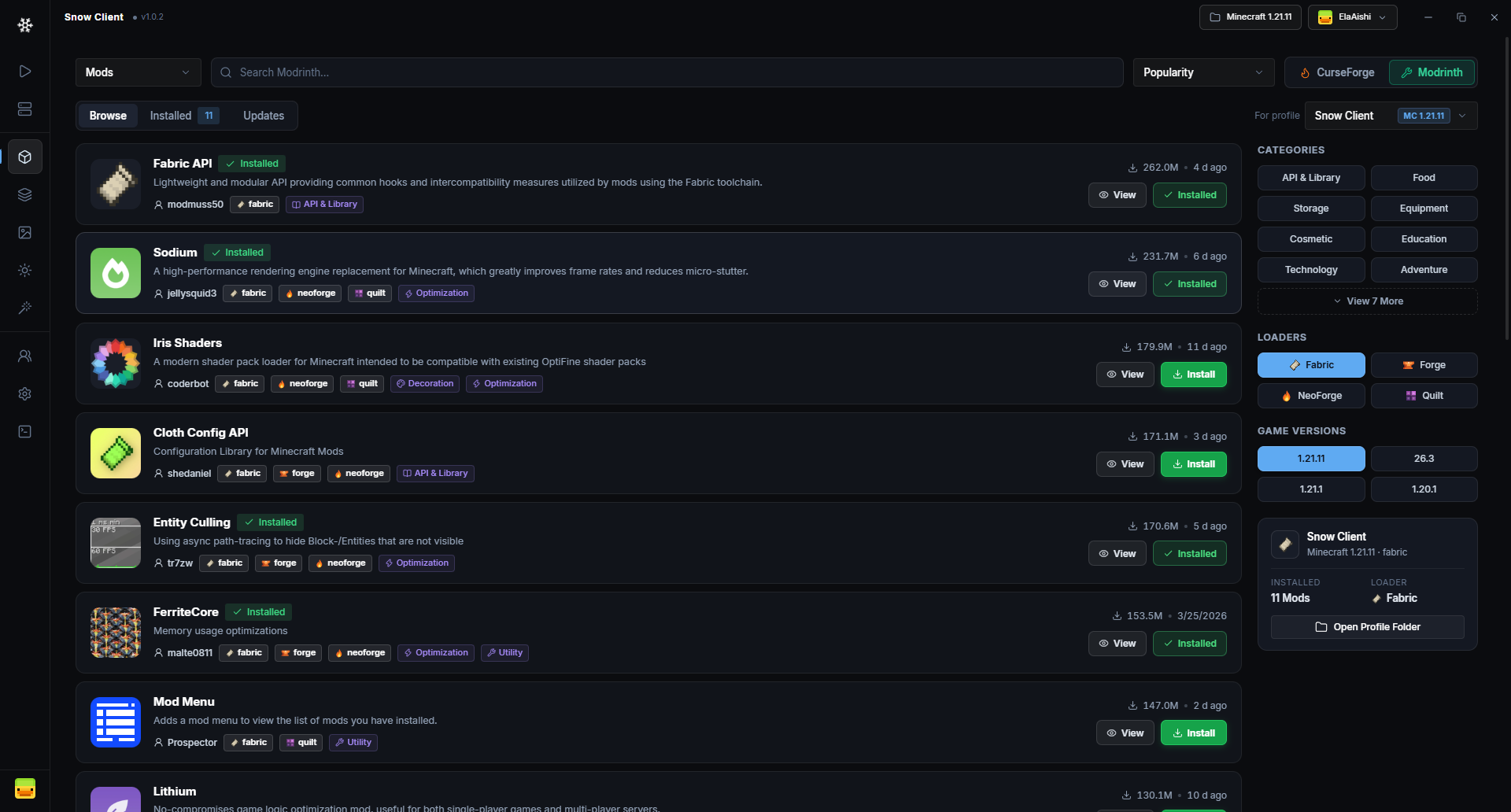Filter by Cosmetic category
The image size is (1511, 812).
[x=1311, y=239]
